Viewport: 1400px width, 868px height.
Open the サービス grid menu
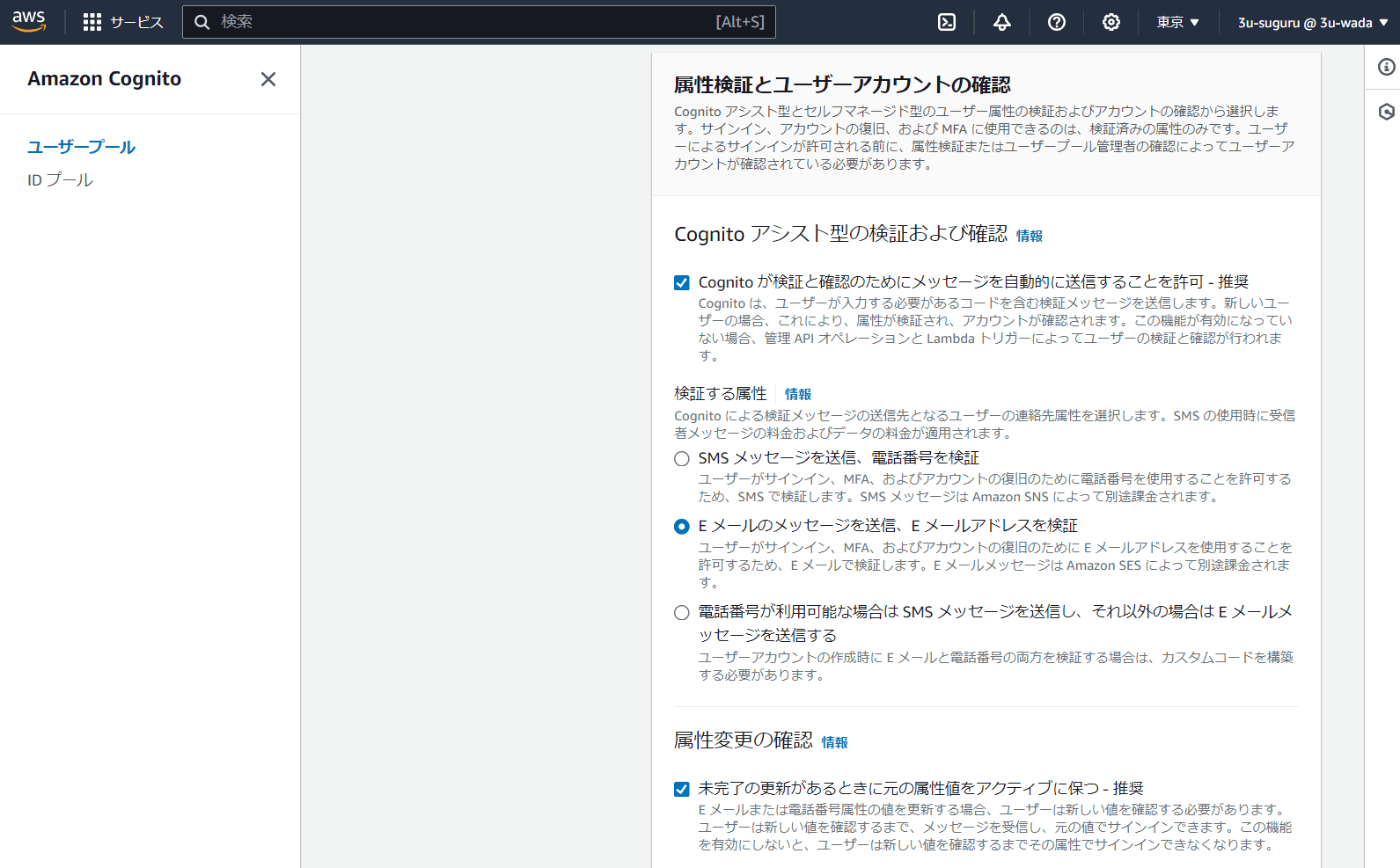pos(123,22)
